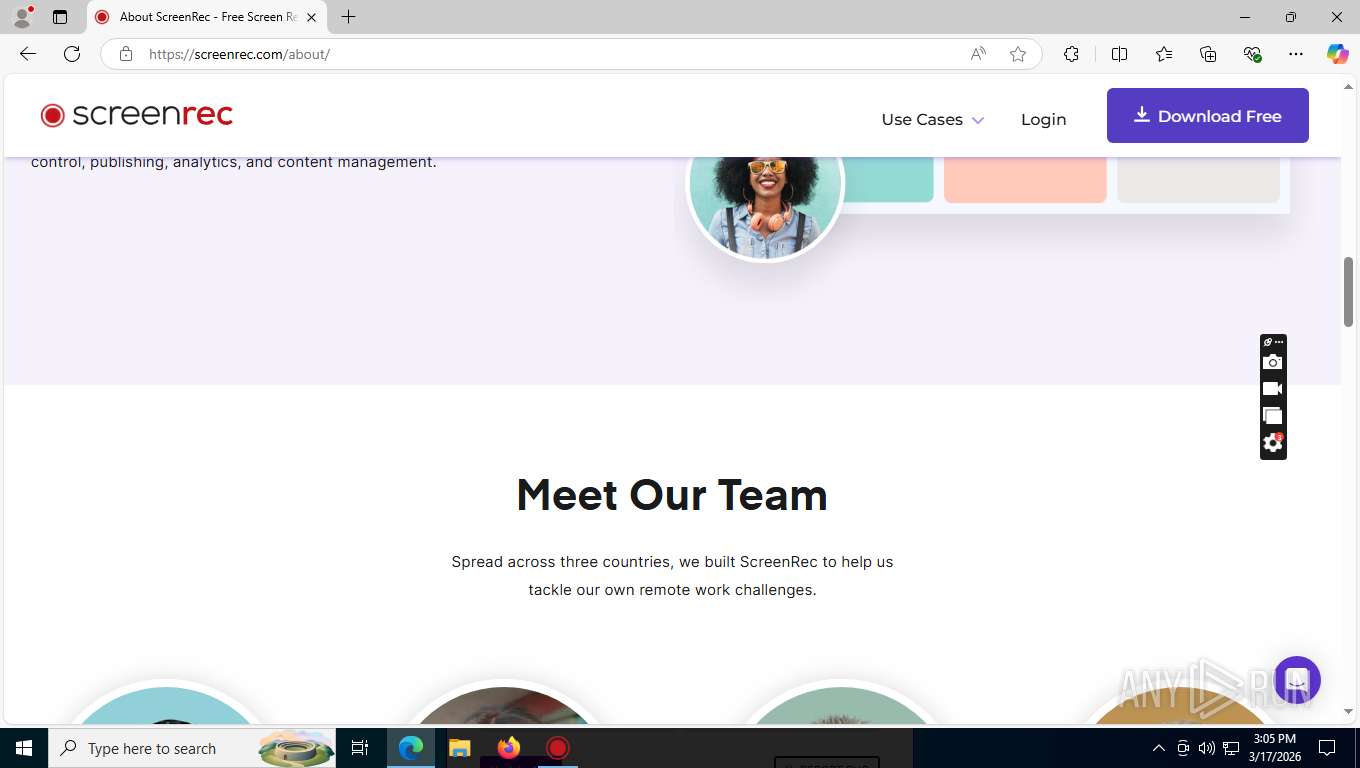
Task: Toggle Split screen view
Action: click(x=1119, y=54)
